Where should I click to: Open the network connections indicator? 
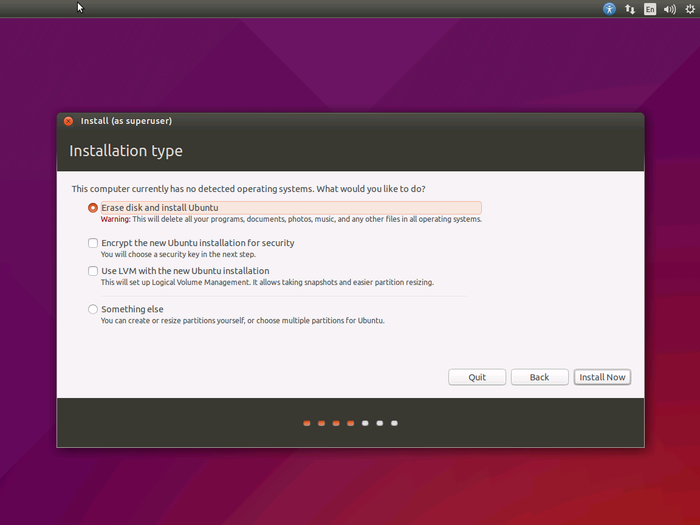[630, 9]
